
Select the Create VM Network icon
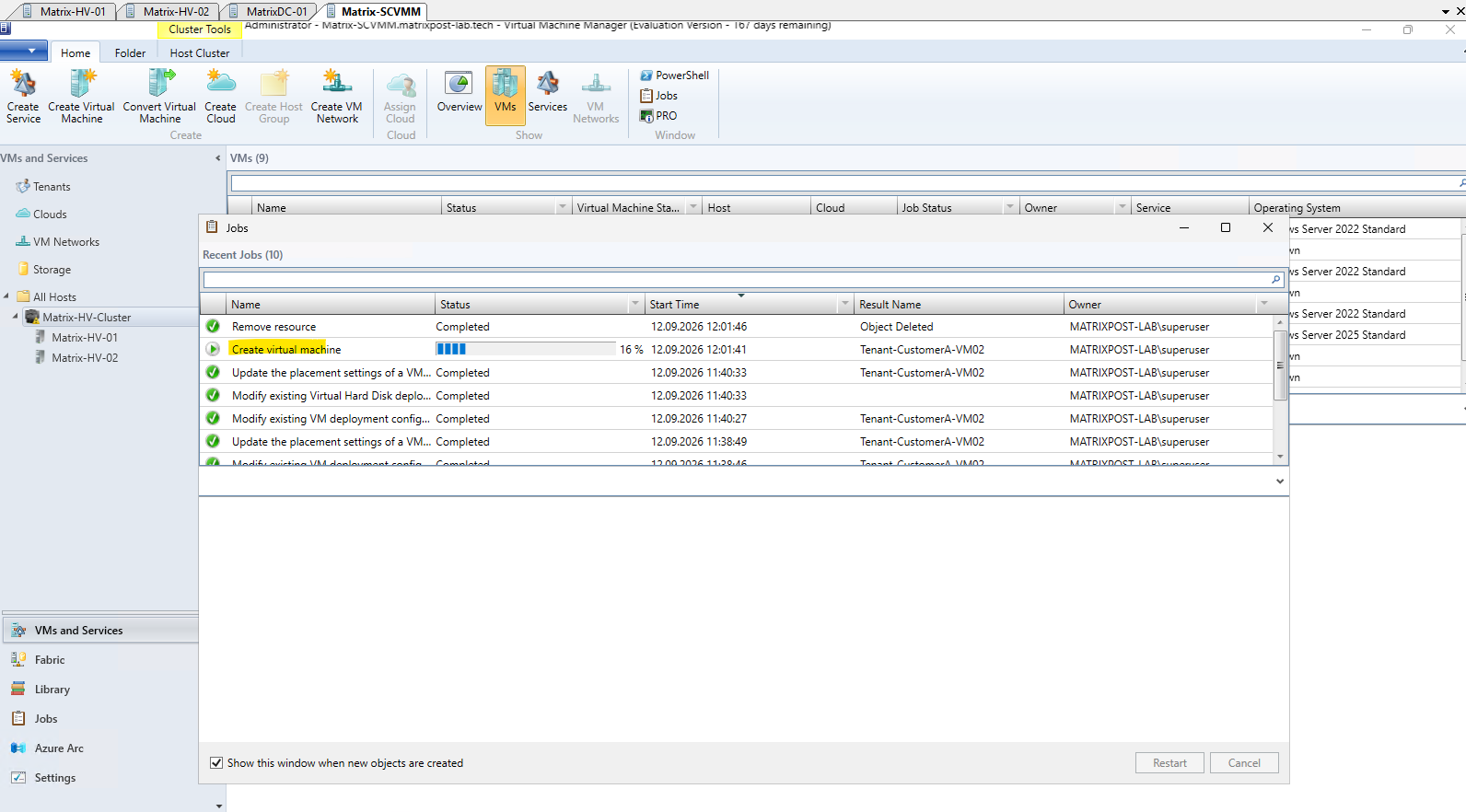click(x=336, y=96)
